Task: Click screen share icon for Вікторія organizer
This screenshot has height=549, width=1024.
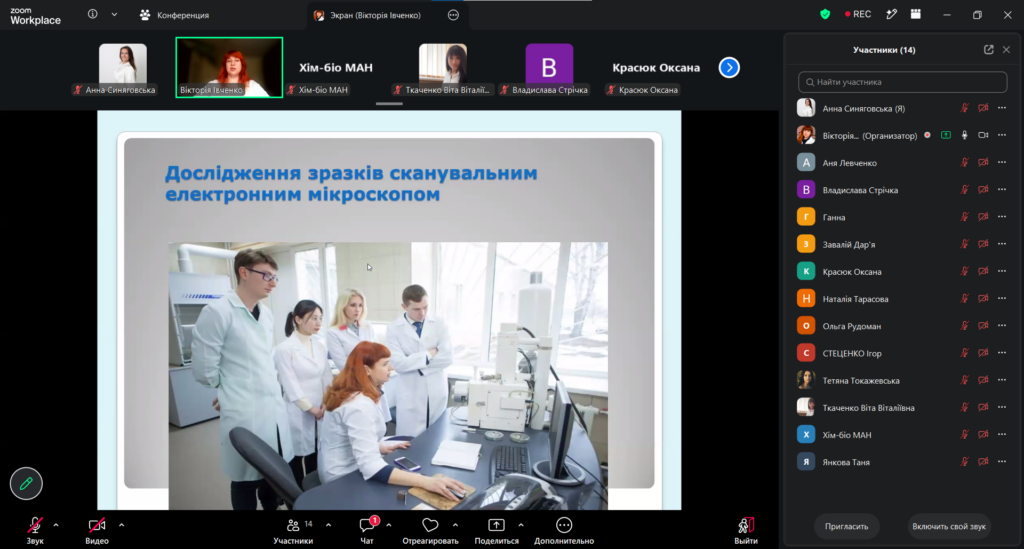Action: pos(946,135)
